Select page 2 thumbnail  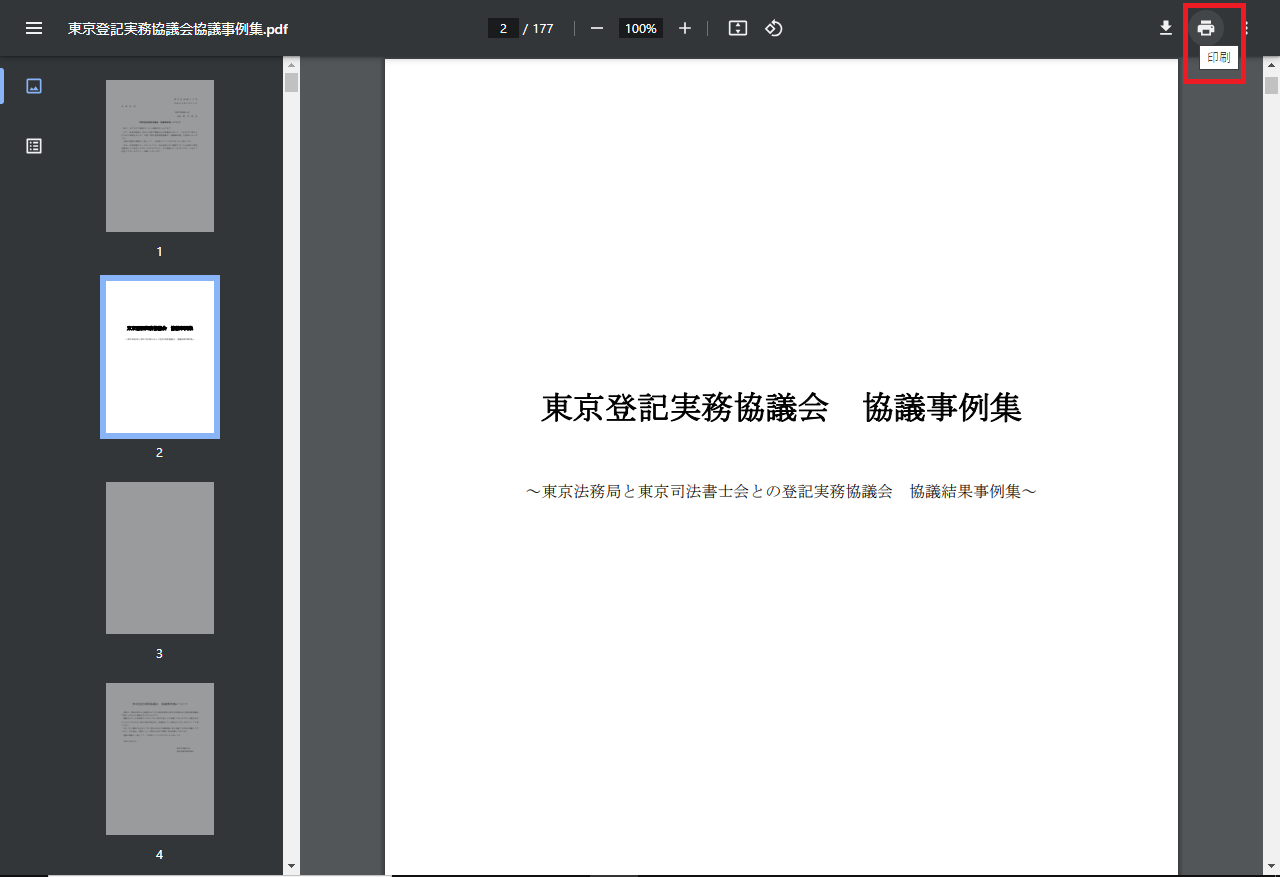tap(160, 357)
